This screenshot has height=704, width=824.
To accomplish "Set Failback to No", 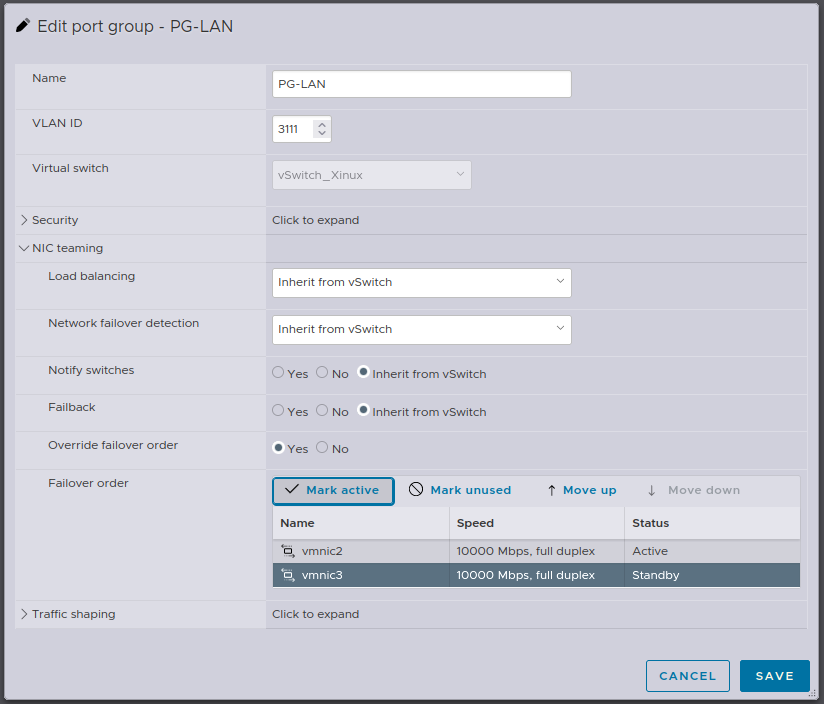I will tap(322, 410).
